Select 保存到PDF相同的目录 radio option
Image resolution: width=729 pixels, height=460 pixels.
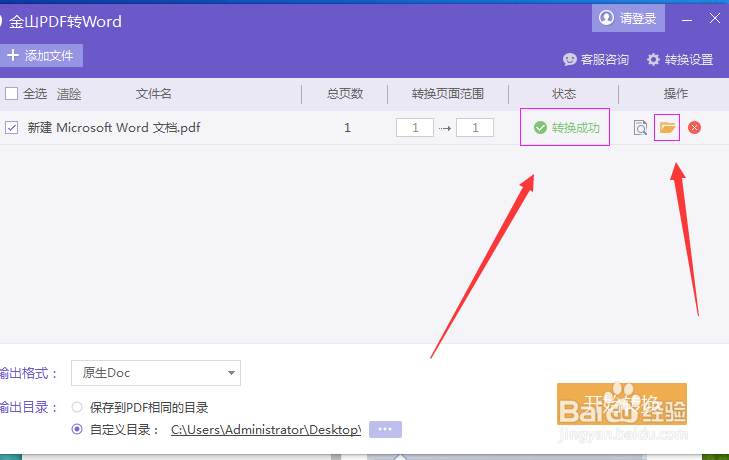click(x=77, y=407)
